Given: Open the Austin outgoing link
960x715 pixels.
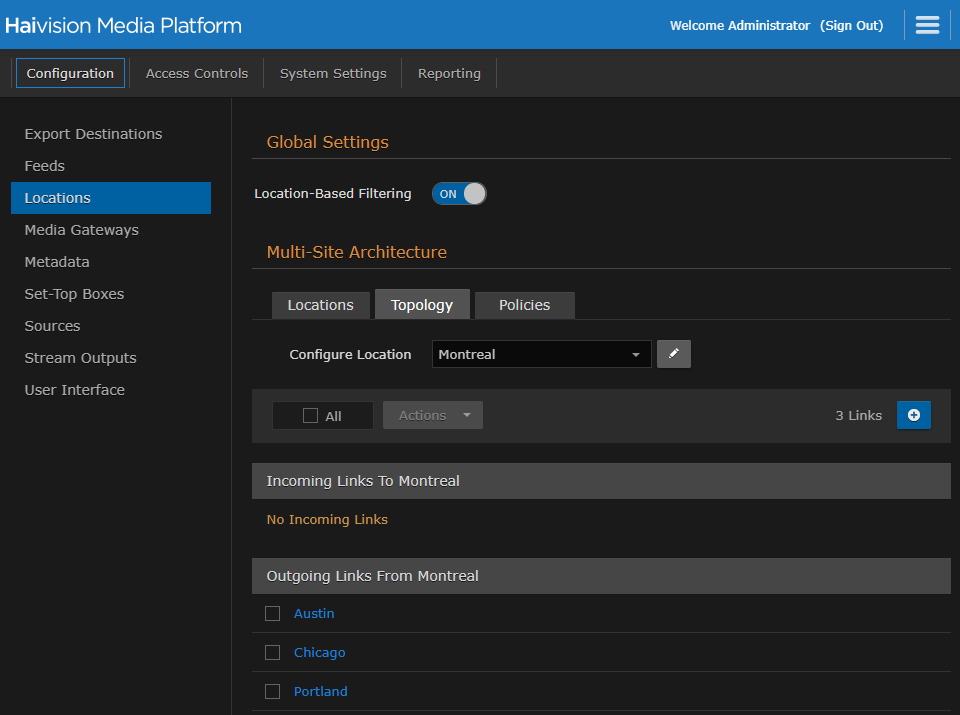Looking at the screenshot, I should [314, 614].
